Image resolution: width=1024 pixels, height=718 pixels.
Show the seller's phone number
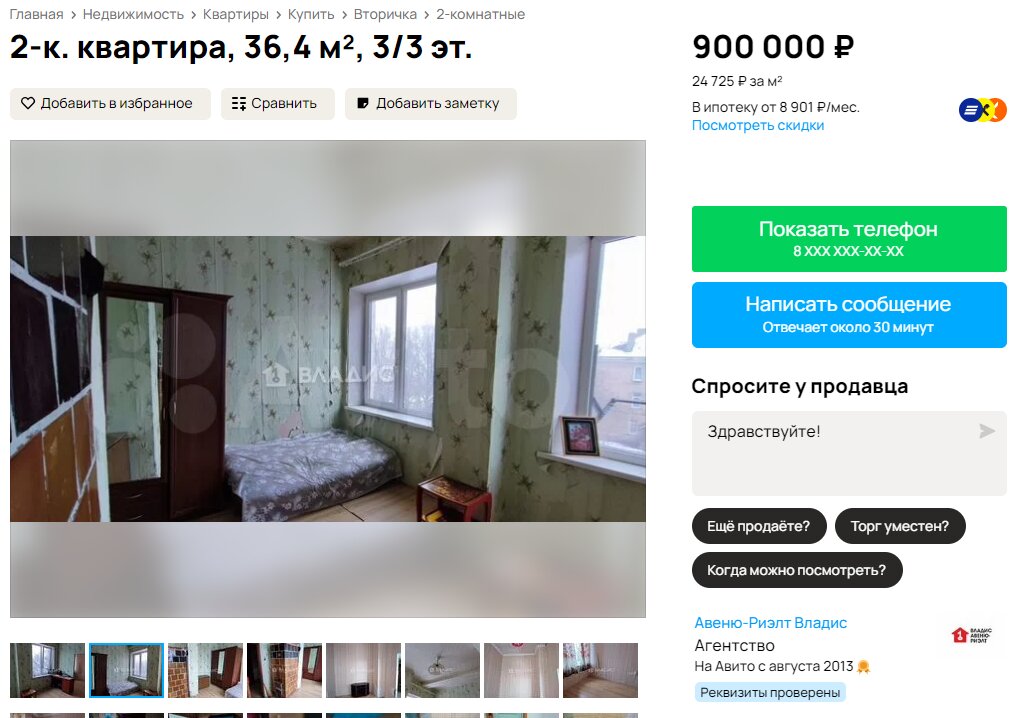coord(849,238)
